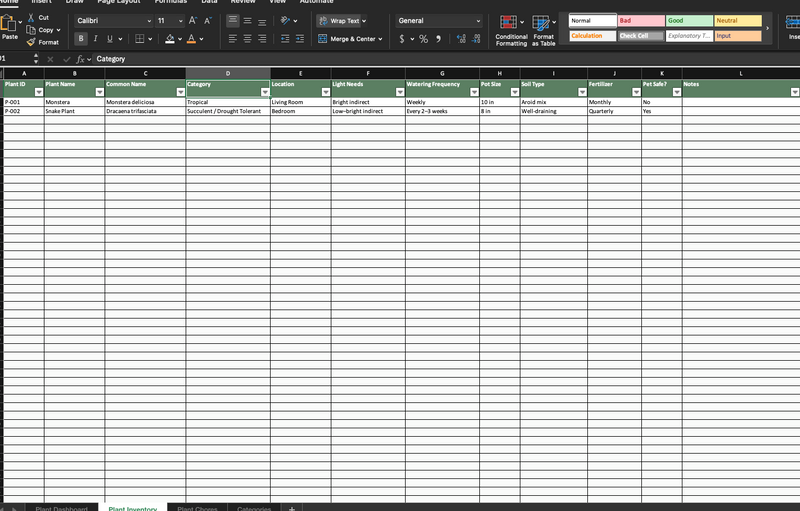The width and height of the screenshot is (800, 511).
Task: Switch to Plant Chores sheet tab
Action: tap(197, 508)
